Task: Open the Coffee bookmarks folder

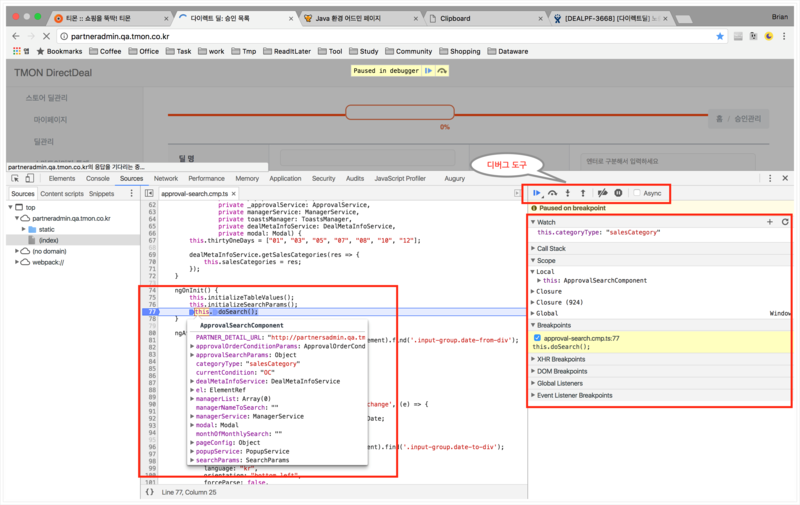Action: pos(105,52)
